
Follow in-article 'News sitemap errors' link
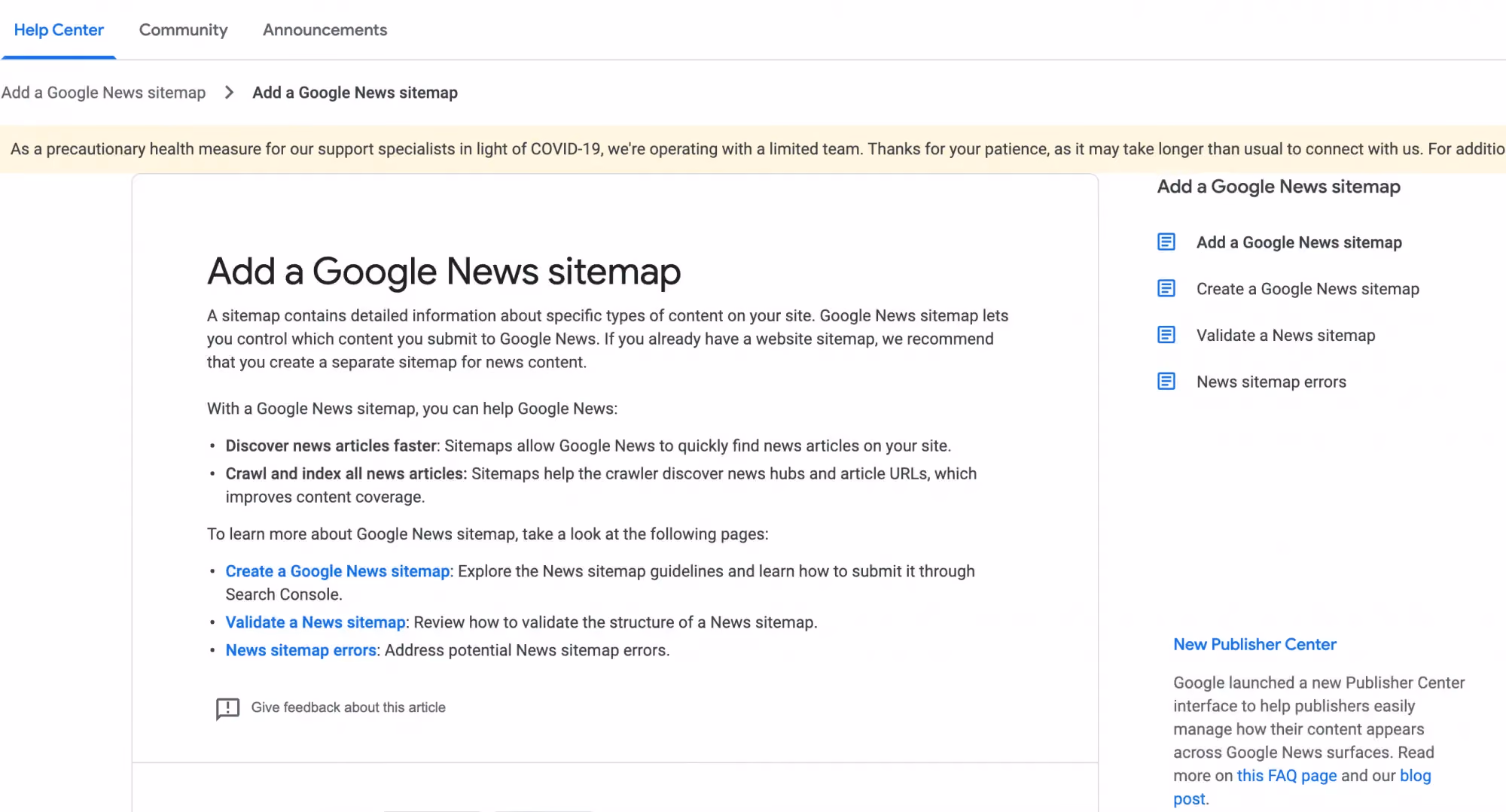pos(300,650)
